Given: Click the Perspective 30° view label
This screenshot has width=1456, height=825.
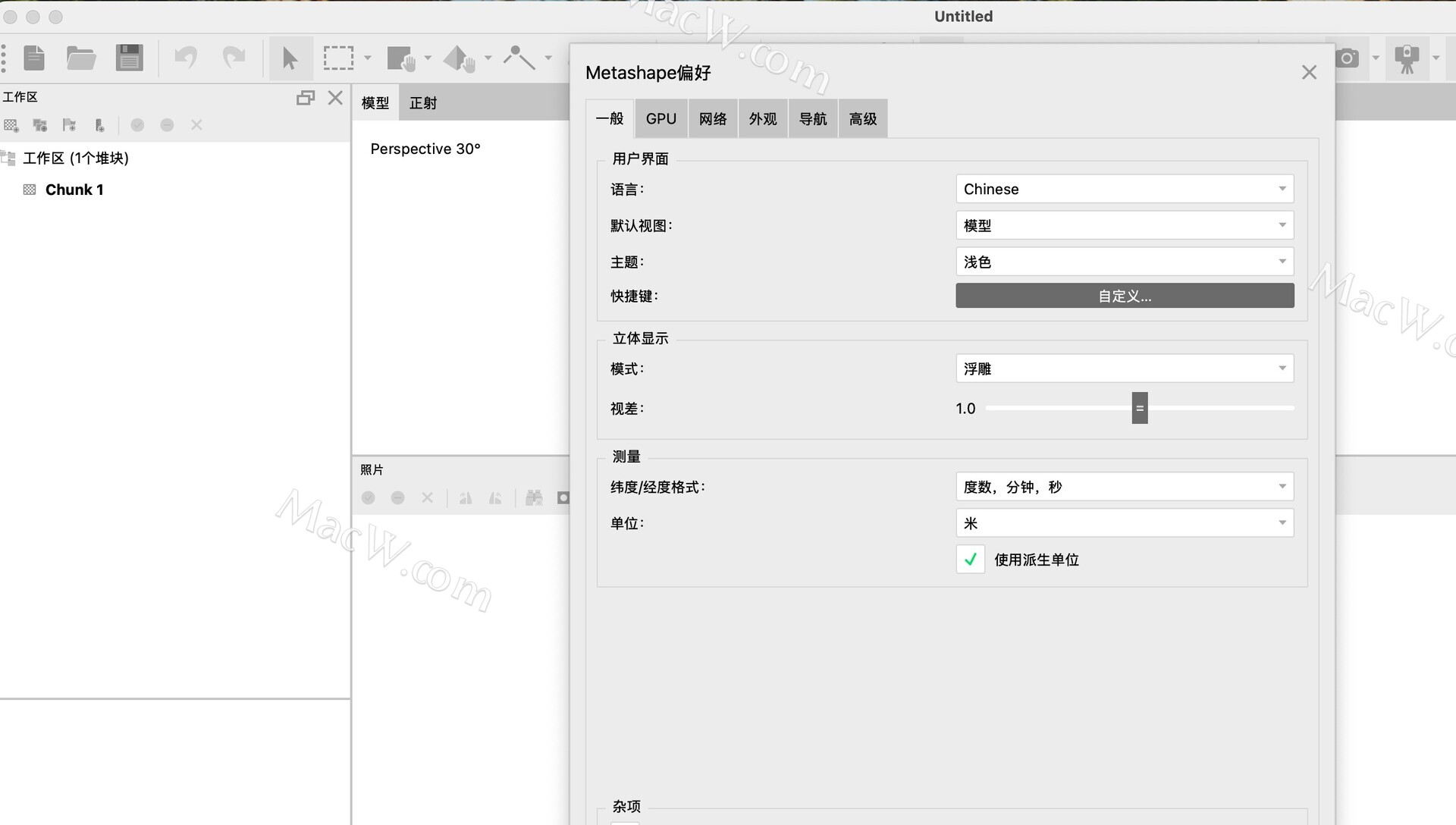Looking at the screenshot, I should (x=425, y=149).
